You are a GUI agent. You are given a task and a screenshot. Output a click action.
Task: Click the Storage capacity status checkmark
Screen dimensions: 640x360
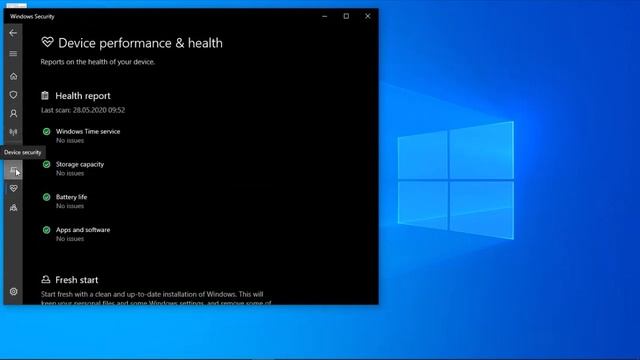click(47, 164)
